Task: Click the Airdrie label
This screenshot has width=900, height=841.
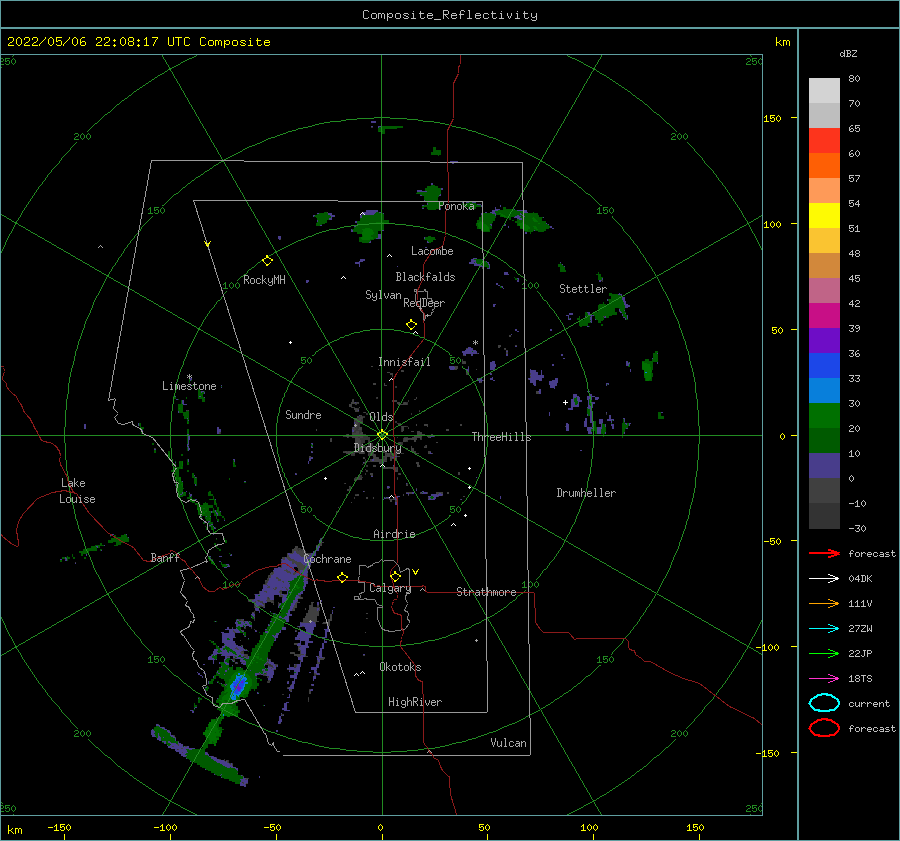Action: point(394,534)
